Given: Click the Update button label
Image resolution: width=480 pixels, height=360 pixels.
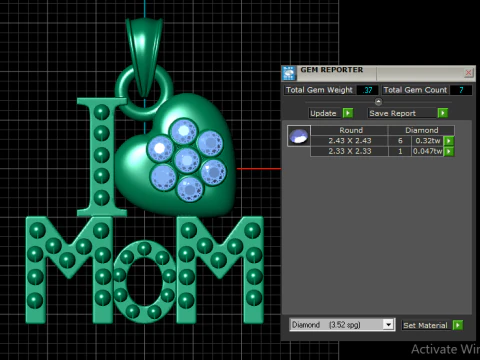Looking at the screenshot, I should pyautogui.click(x=323, y=113).
